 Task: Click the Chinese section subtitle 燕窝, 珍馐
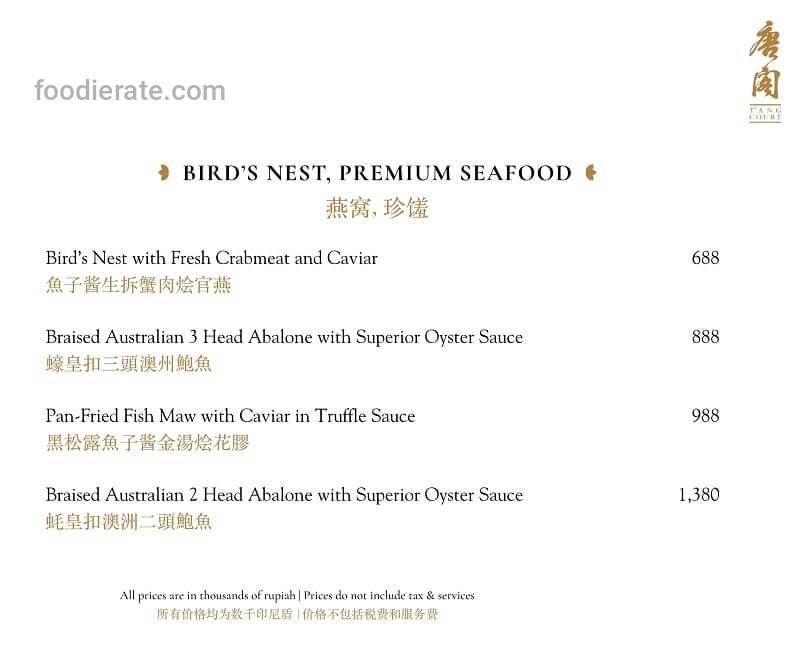(x=377, y=208)
